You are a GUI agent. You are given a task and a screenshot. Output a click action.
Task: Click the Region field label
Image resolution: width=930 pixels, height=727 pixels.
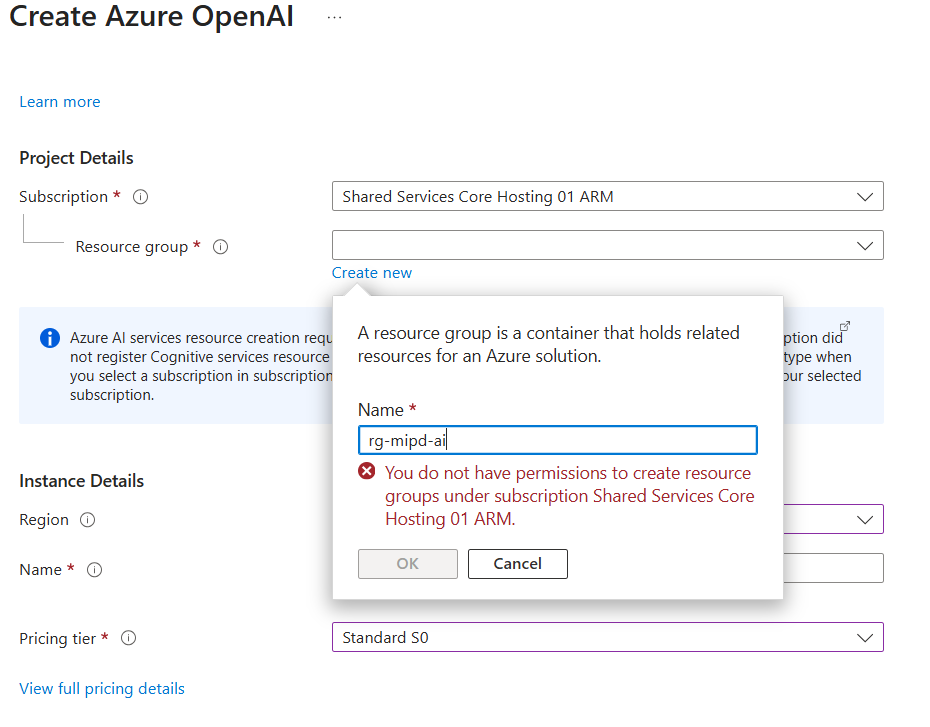click(44, 520)
